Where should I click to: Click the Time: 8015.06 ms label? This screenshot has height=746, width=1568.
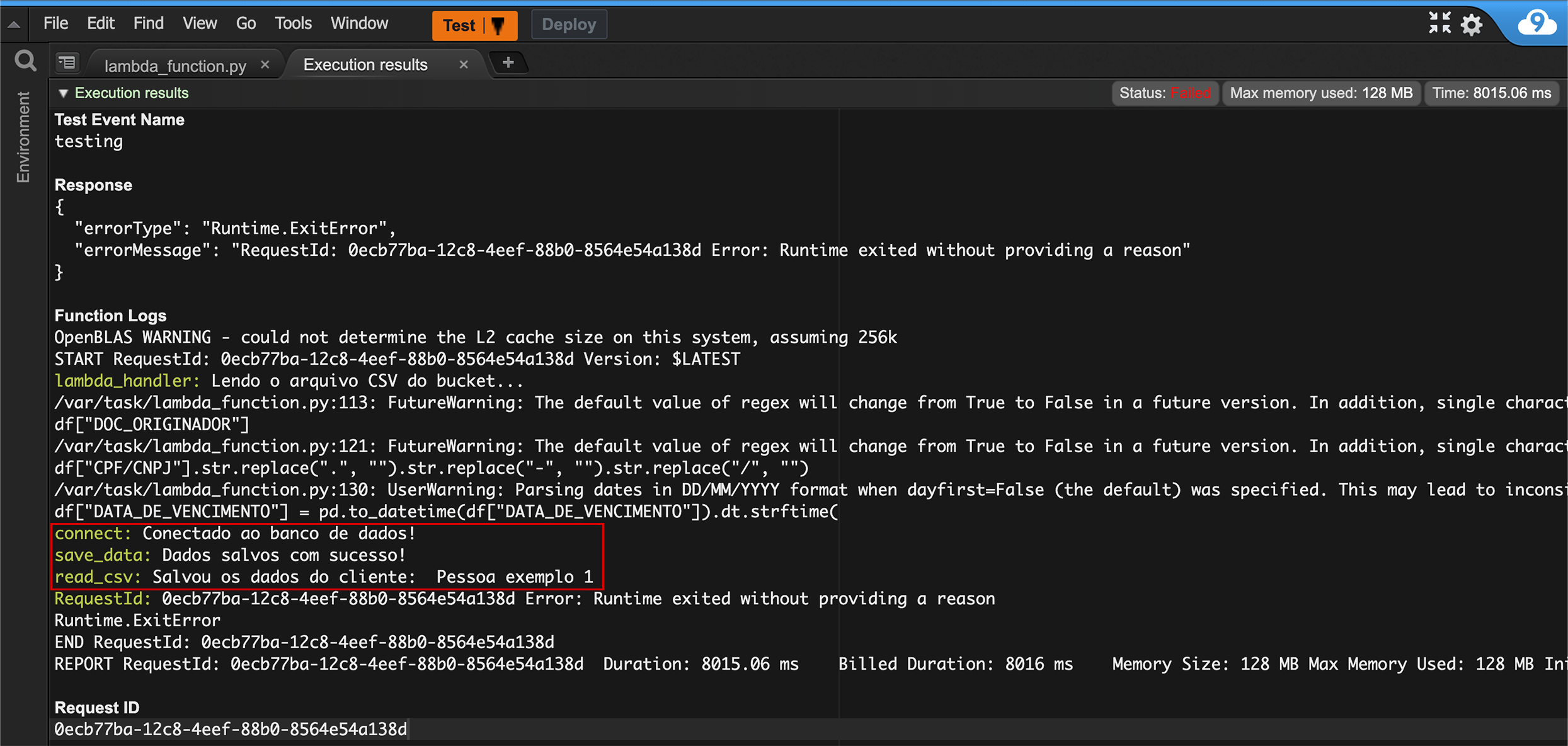pos(1491,93)
